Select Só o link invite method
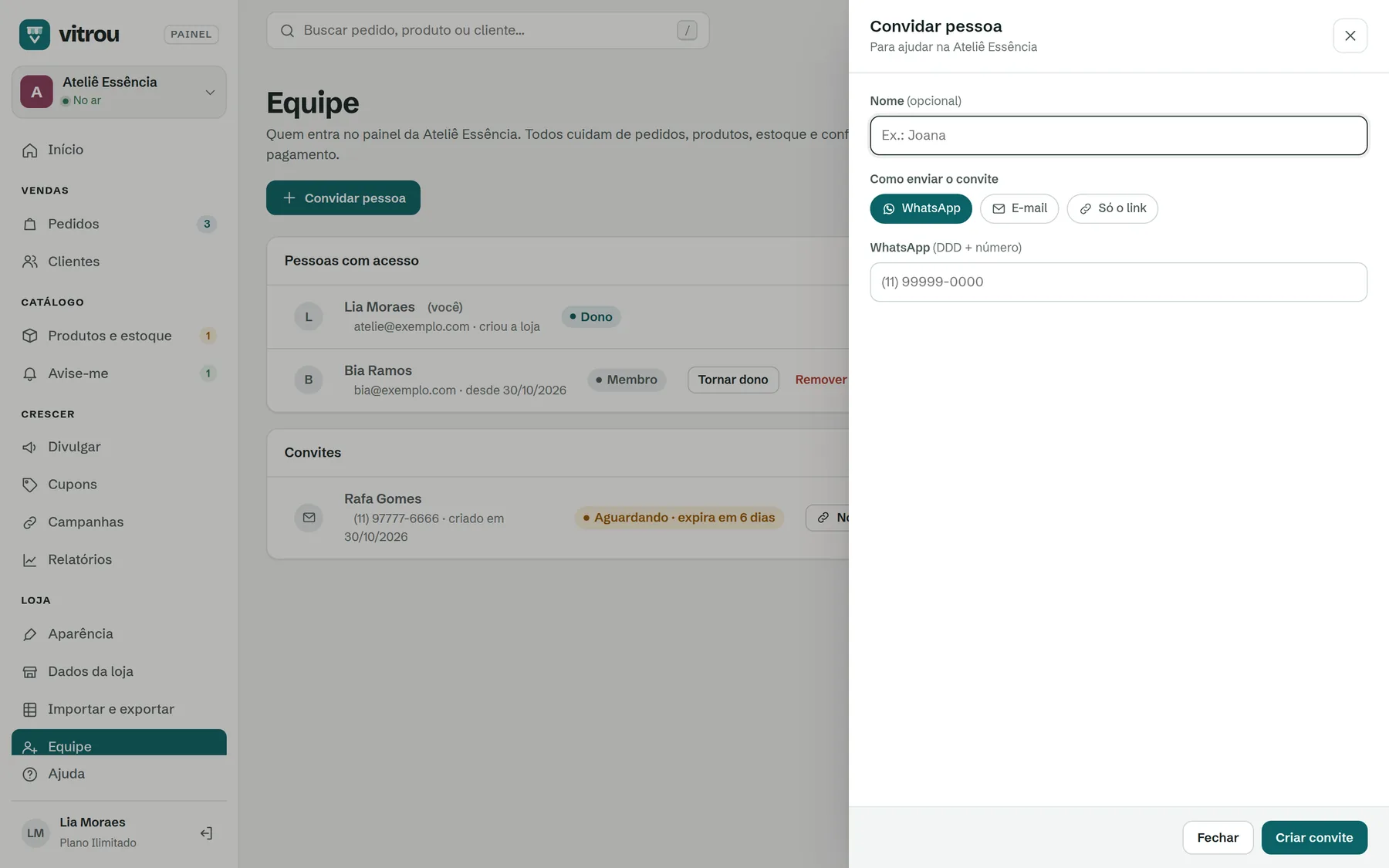The height and width of the screenshot is (868, 1389). 1112,208
